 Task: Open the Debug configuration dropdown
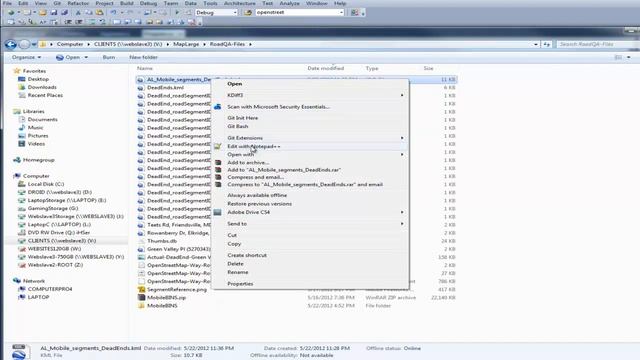[x=235, y=13]
